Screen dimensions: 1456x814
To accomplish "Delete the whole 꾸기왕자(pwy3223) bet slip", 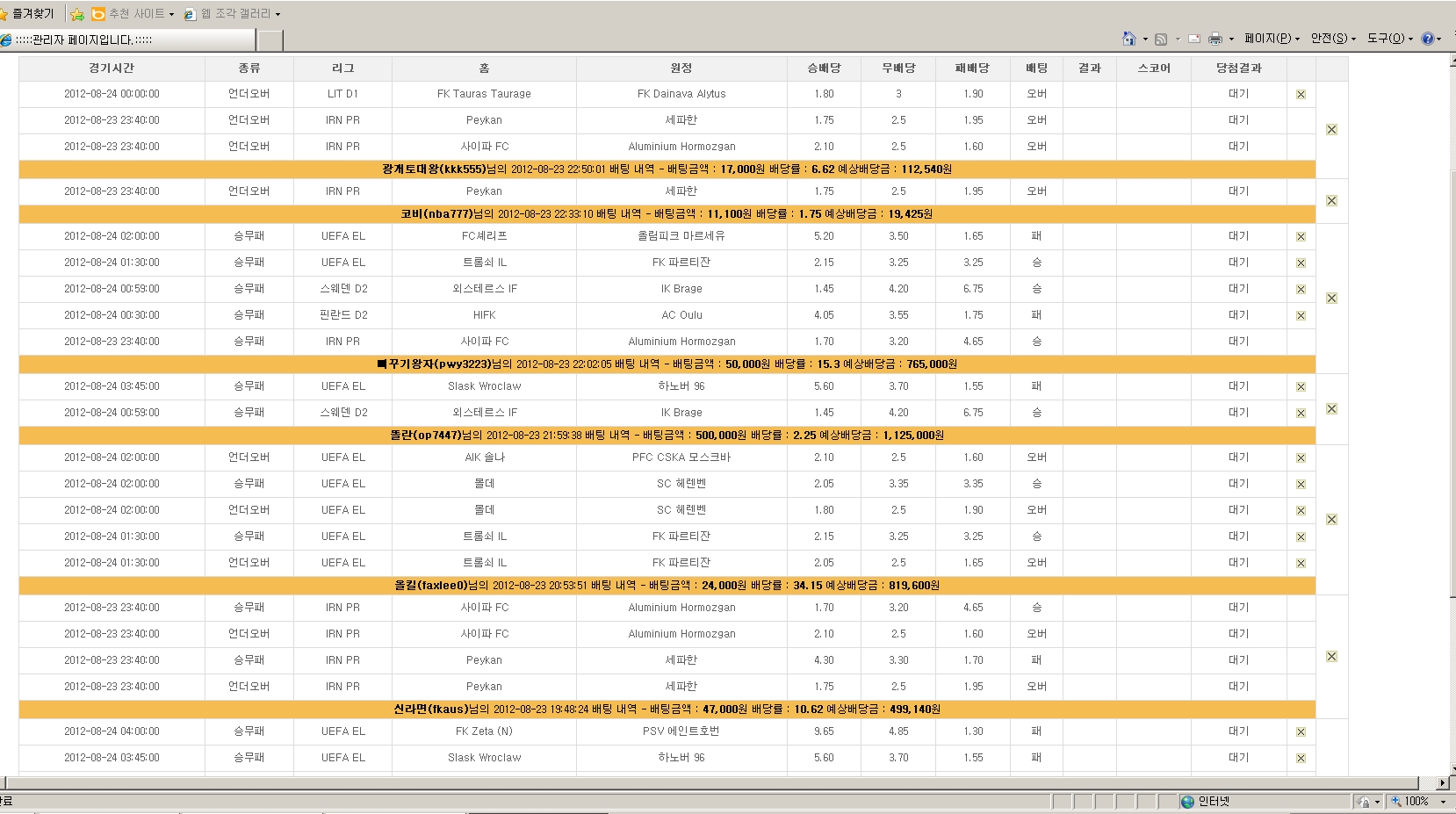I will tap(1331, 299).
